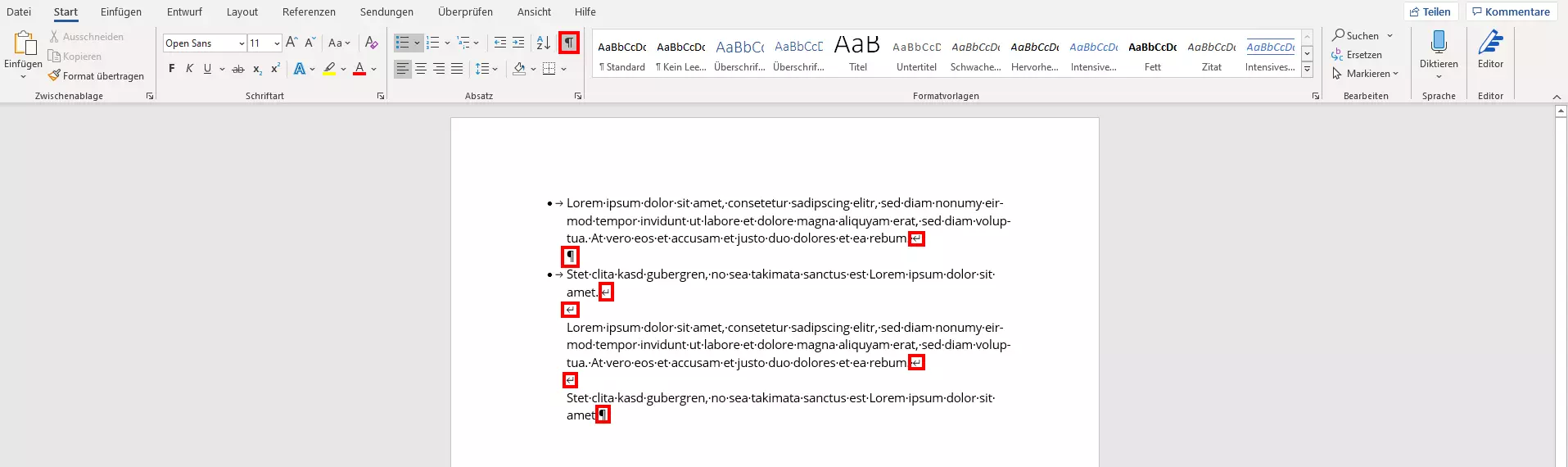Expand the Markieren dropdown
The height and width of the screenshot is (467, 1568).
tap(1395, 74)
